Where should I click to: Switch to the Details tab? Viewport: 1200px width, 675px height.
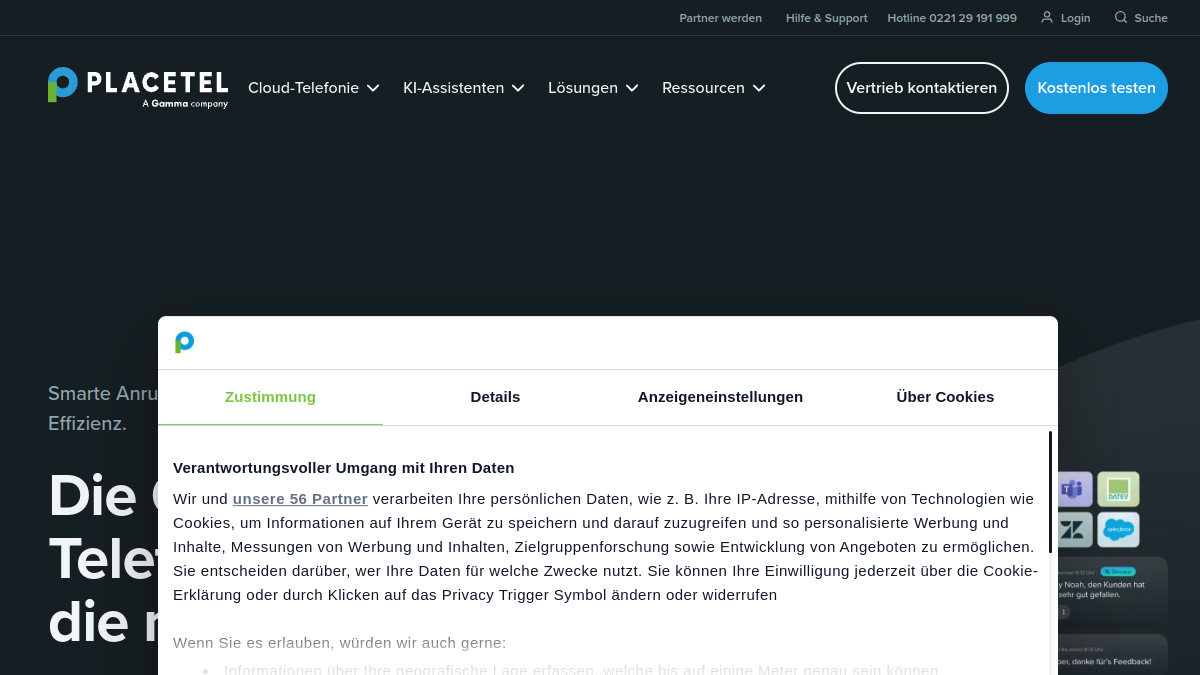click(495, 397)
